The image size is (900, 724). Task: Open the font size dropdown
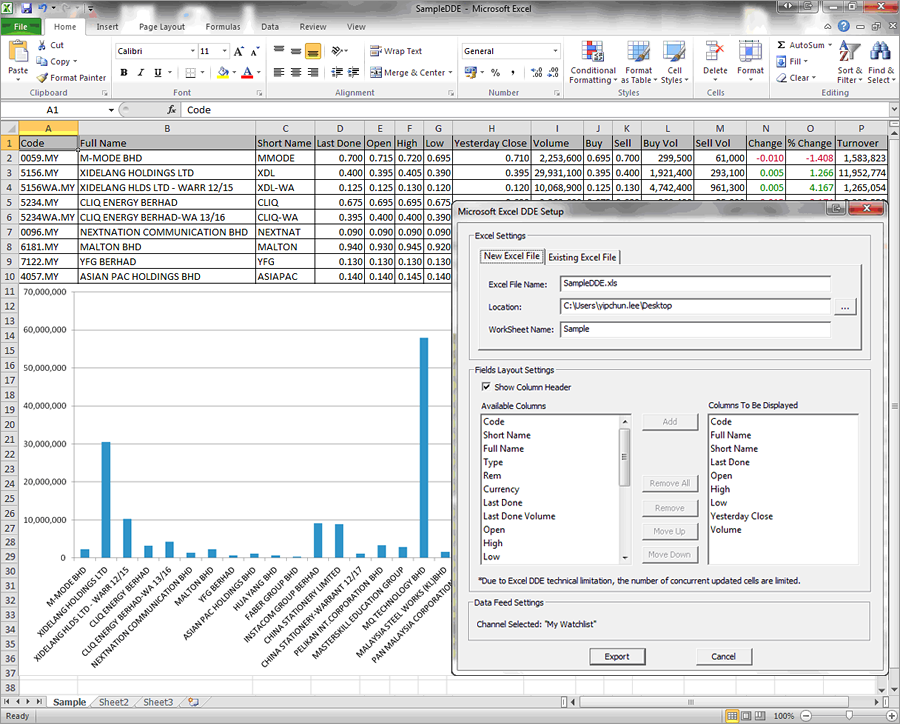tap(224, 51)
